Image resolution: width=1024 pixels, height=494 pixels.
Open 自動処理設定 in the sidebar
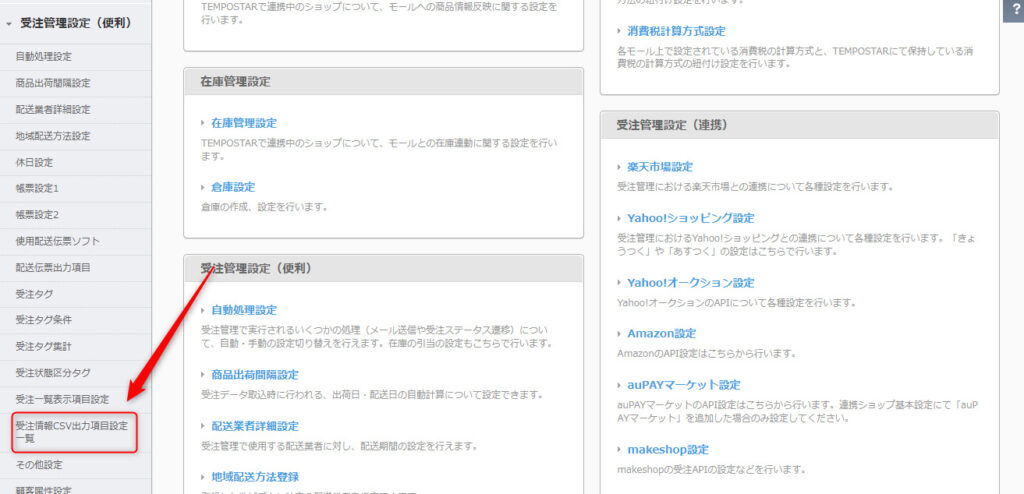[43, 57]
